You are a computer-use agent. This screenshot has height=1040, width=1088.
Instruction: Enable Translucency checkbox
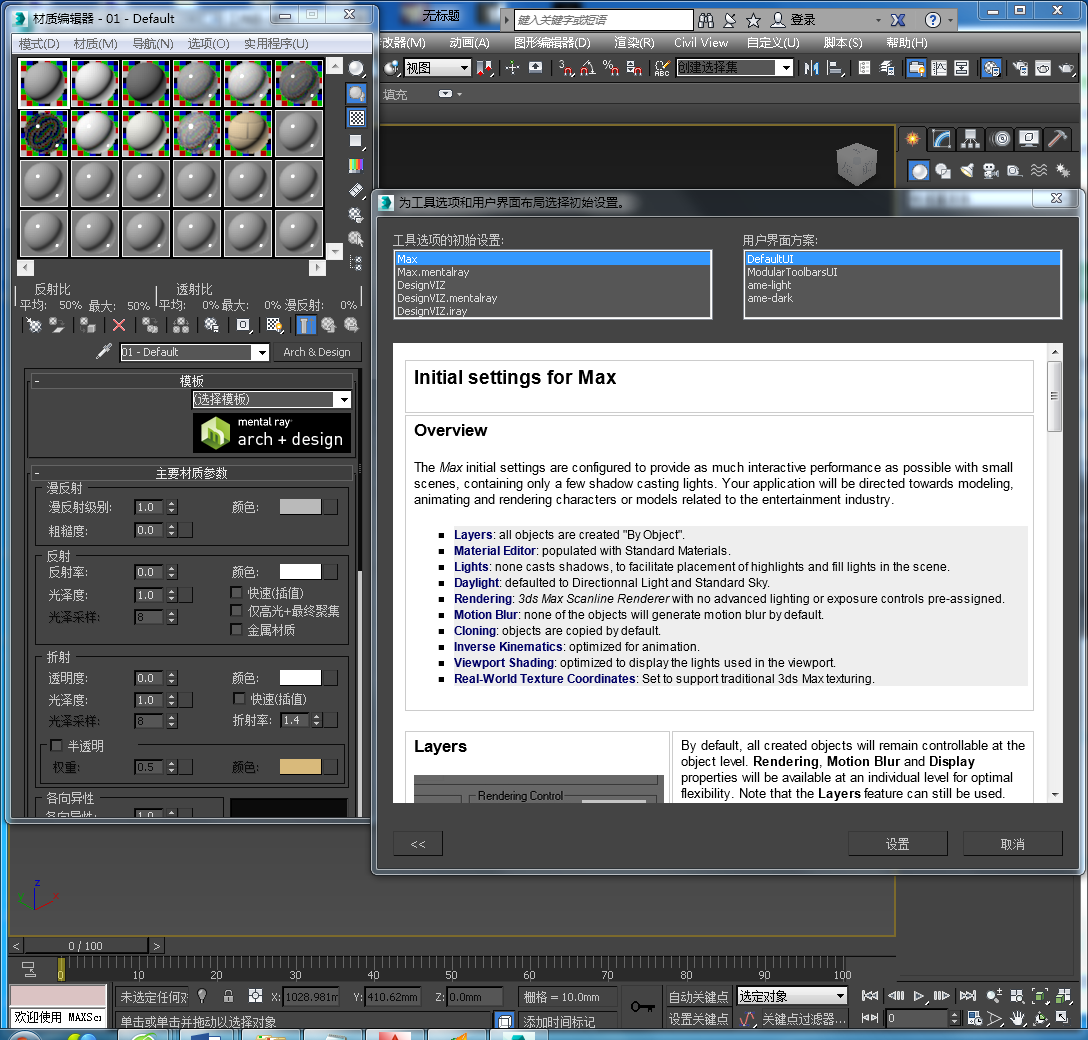[x=56, y=745]
